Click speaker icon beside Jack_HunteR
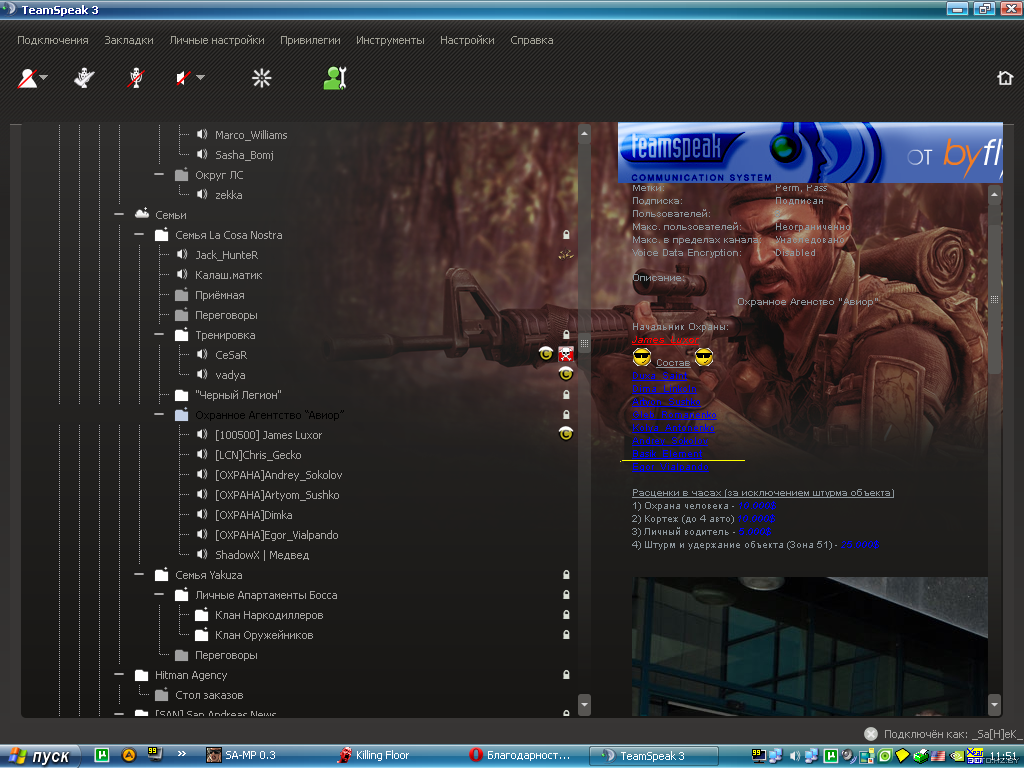This screenshot has width=1024, height=768. click(182, 255)
